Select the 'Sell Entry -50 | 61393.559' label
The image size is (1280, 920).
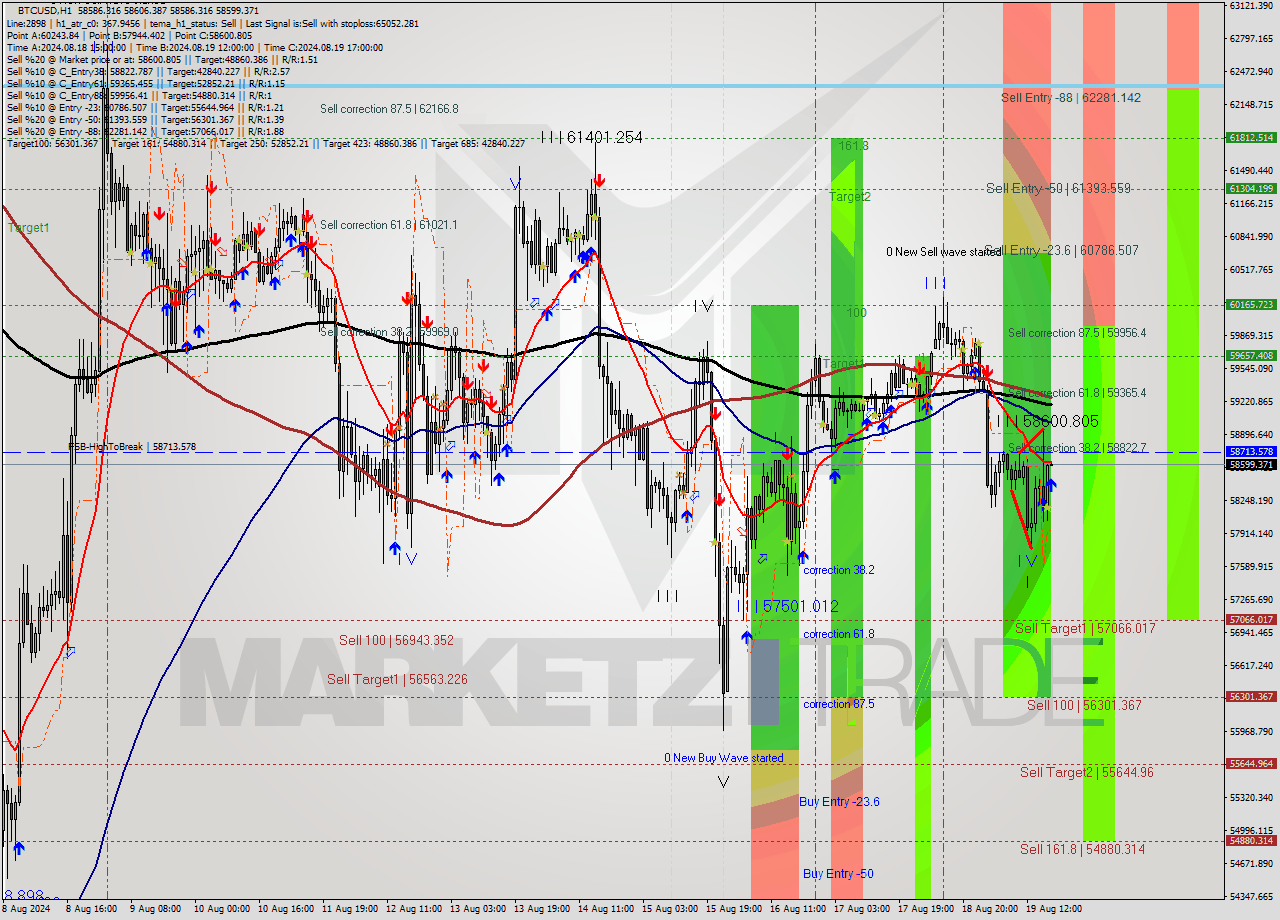tap(1058, 188)
